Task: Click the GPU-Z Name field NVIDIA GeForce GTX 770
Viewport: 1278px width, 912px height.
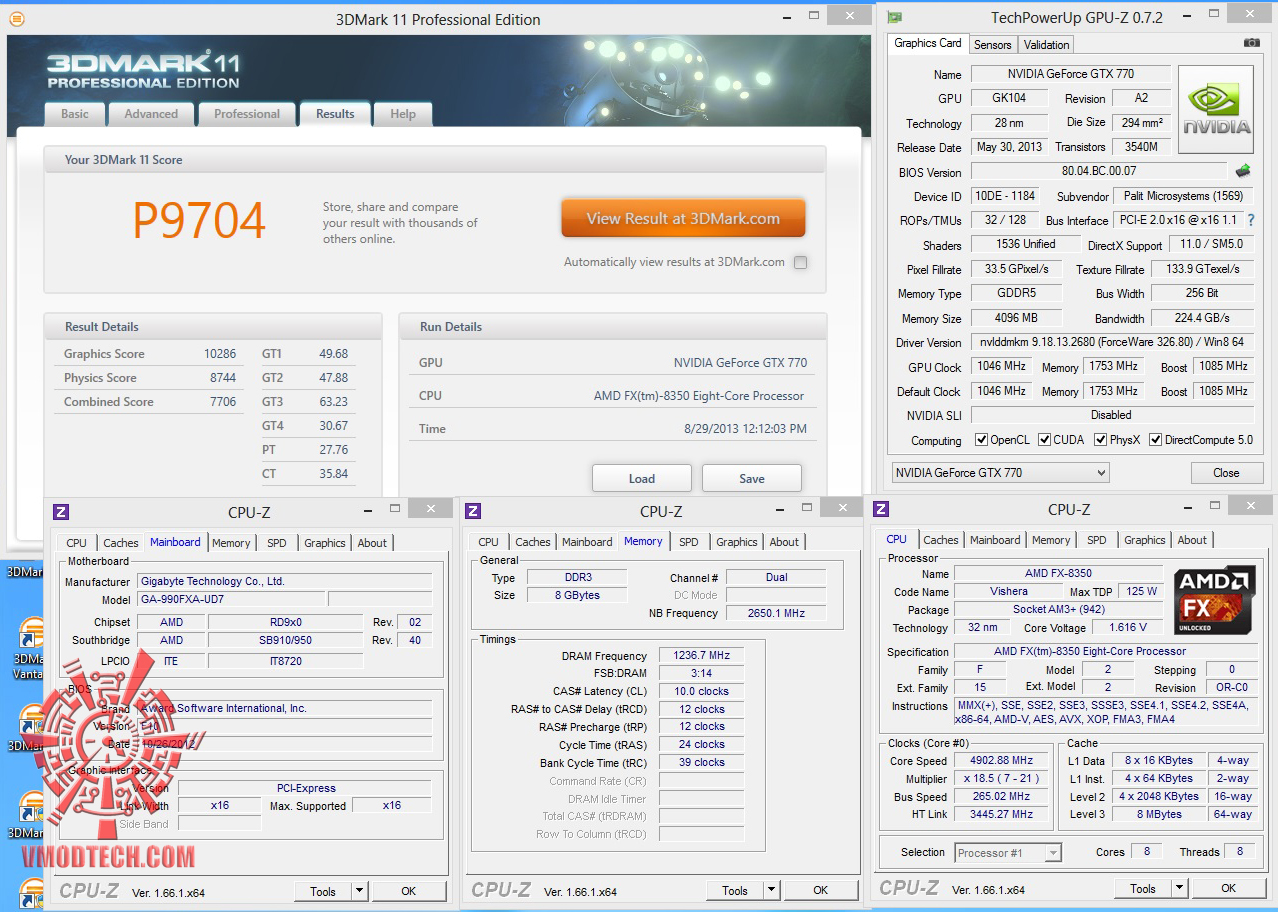Action: point(1070,74)
